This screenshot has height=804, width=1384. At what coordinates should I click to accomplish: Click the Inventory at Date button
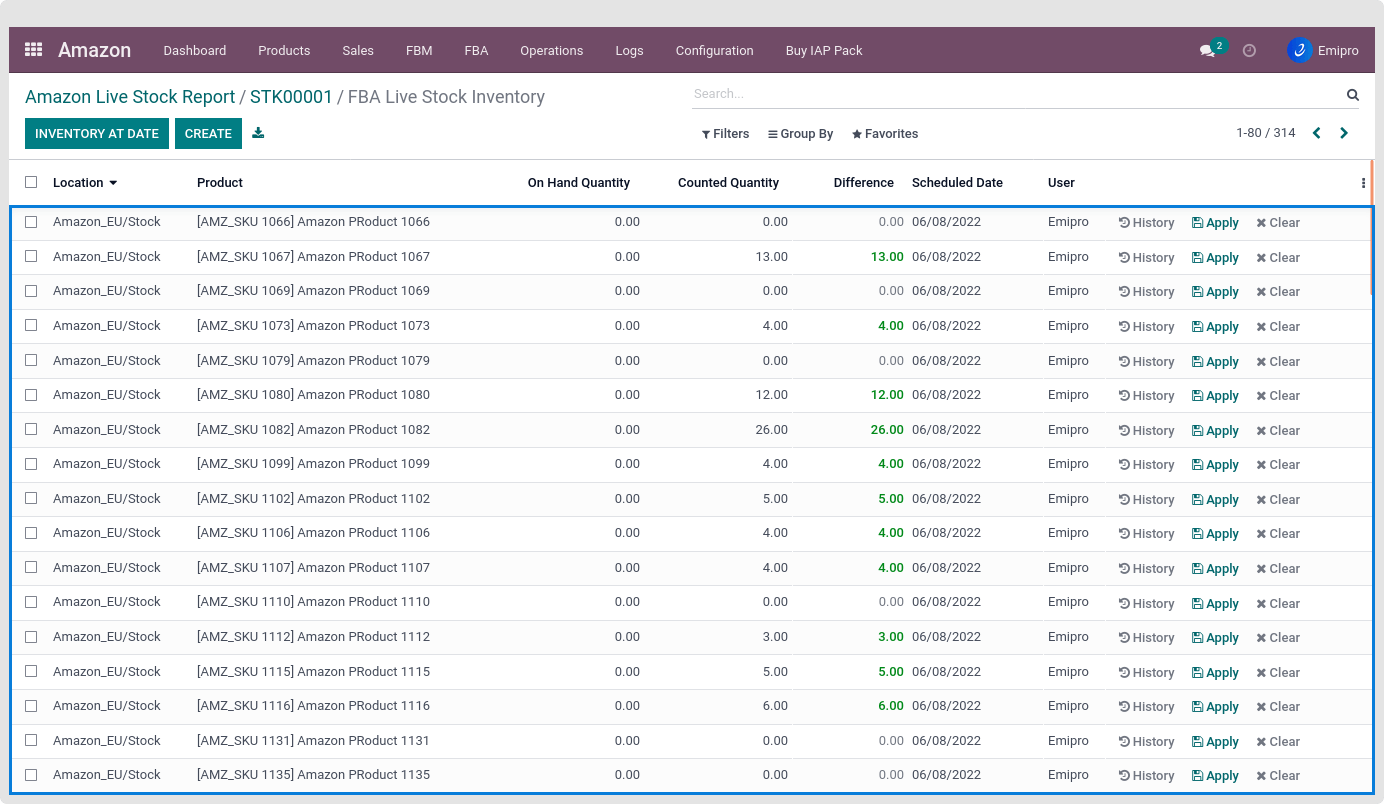(97, 134)
